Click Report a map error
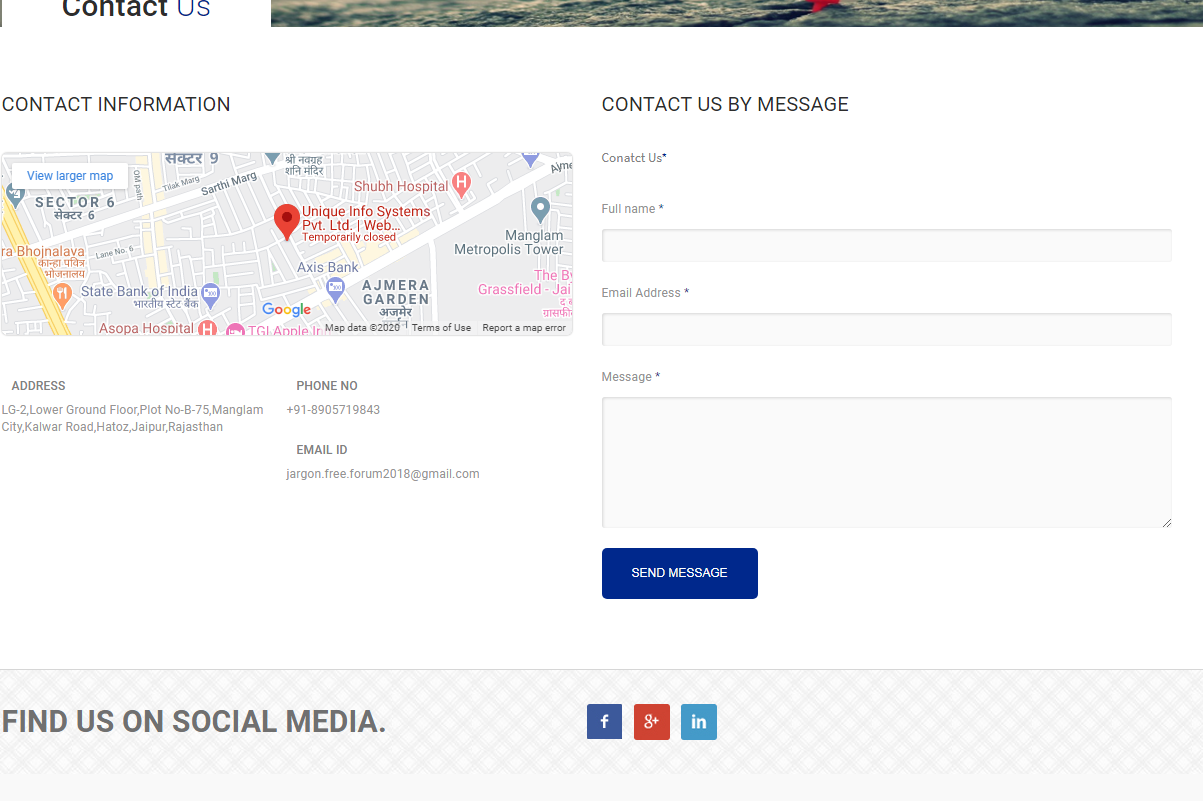Image resolution: width=1203 pixels, height=801 pixels. [524, 328]
